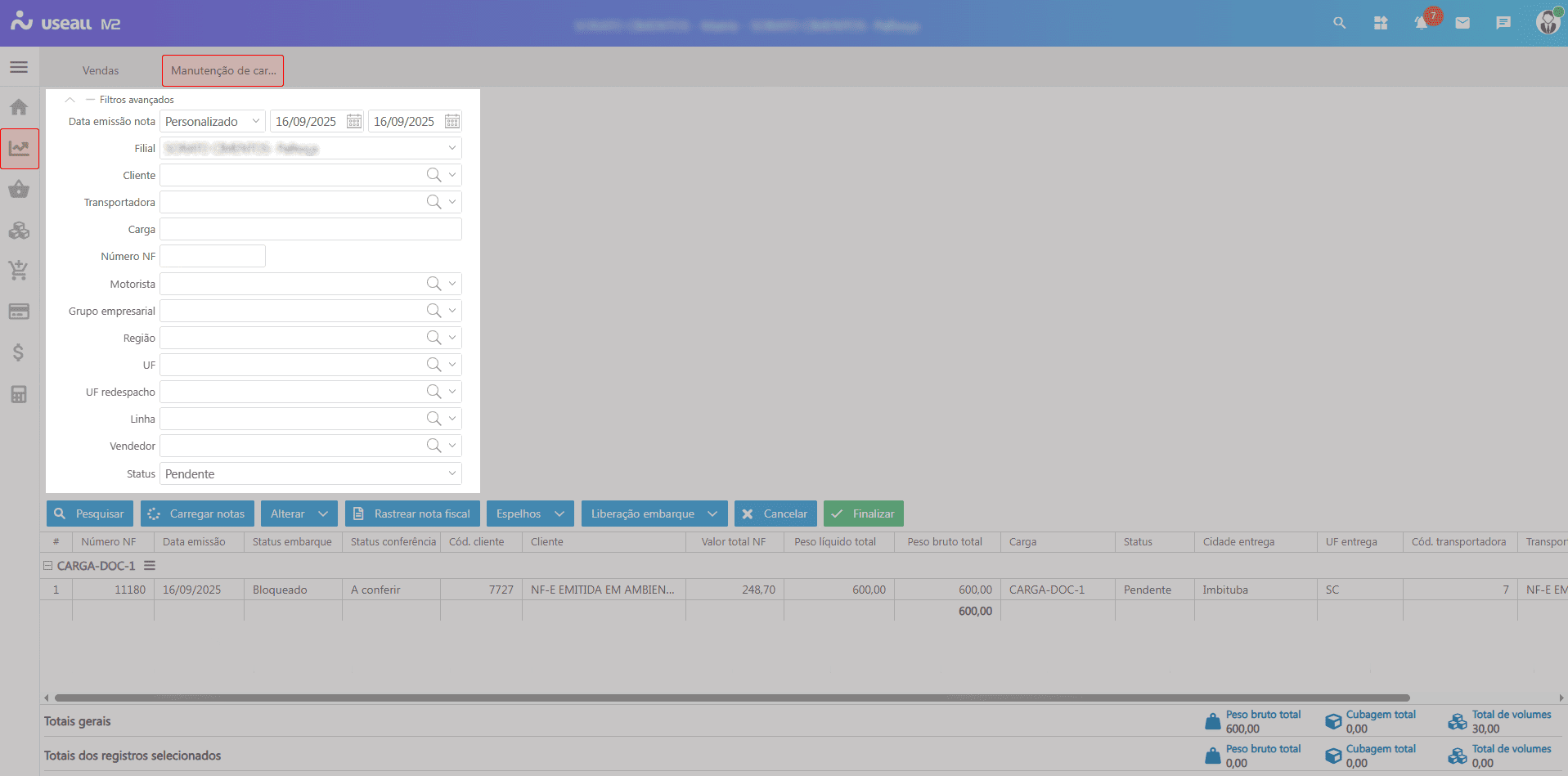Expand the Liberação embarque dropdown button
The height and width of the screenshot is (776, 1568).
712,514
